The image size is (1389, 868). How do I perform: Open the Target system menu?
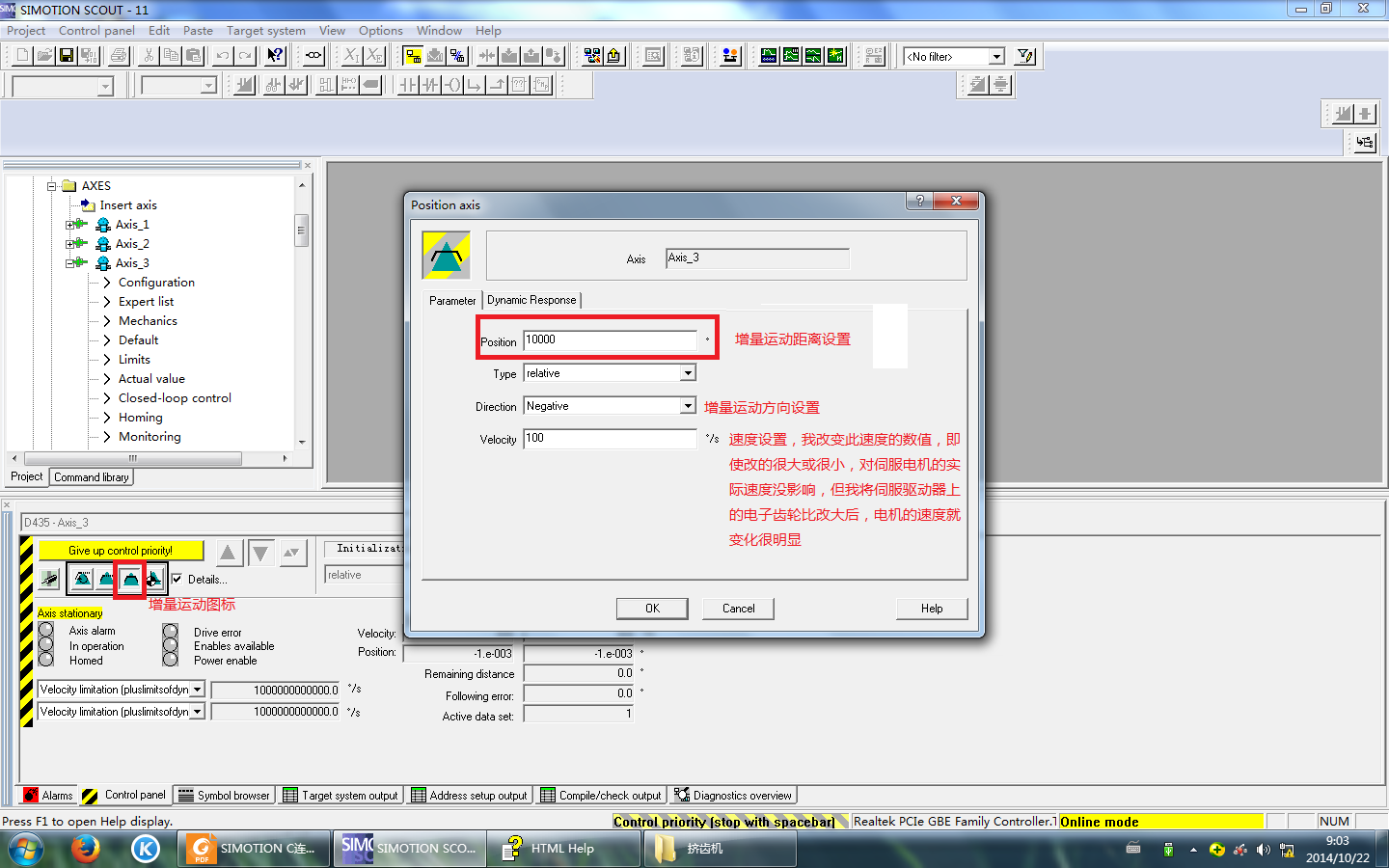(266, 31)
